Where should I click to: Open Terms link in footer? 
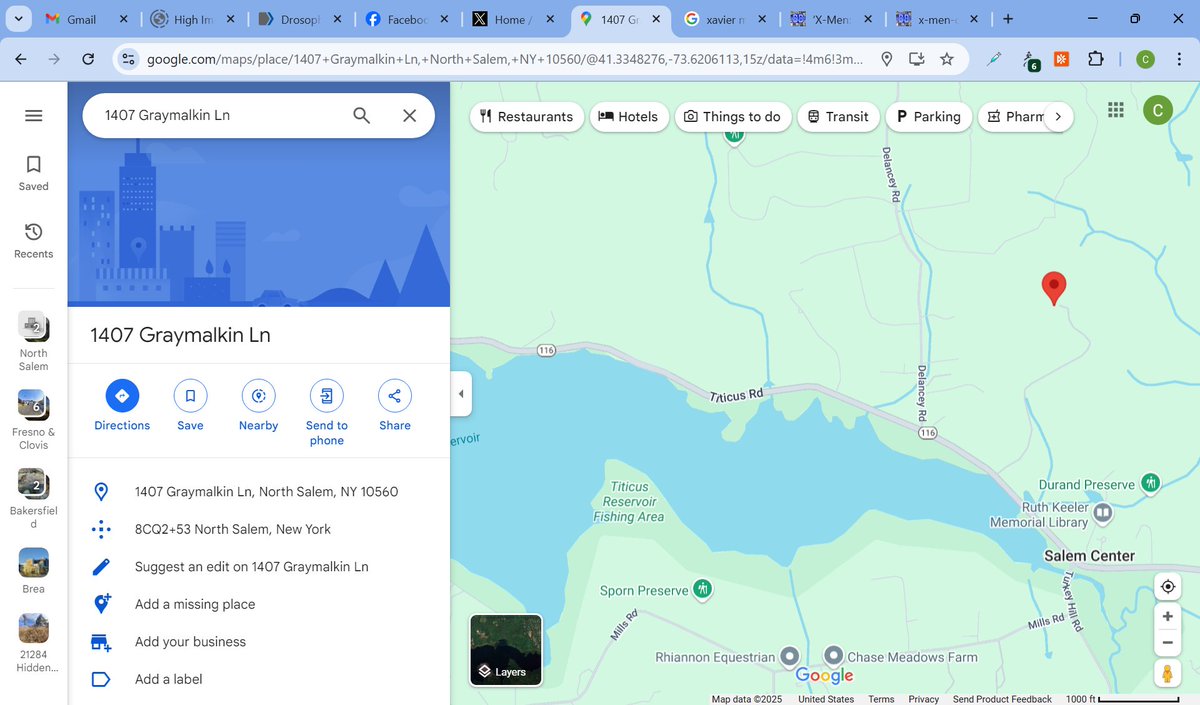click(x=881, y=699)
